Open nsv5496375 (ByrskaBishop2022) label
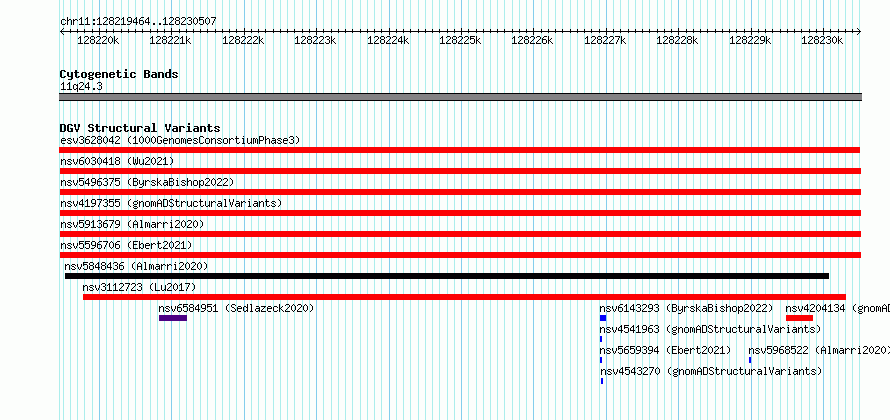Viewport: 890px width, 420px height. 147,182
